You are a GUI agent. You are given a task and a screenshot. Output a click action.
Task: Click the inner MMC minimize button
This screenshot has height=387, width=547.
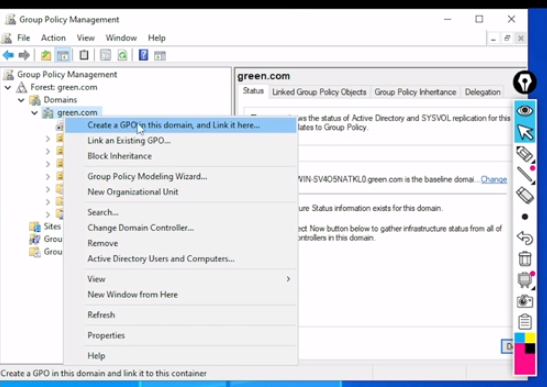pos(493,38)
